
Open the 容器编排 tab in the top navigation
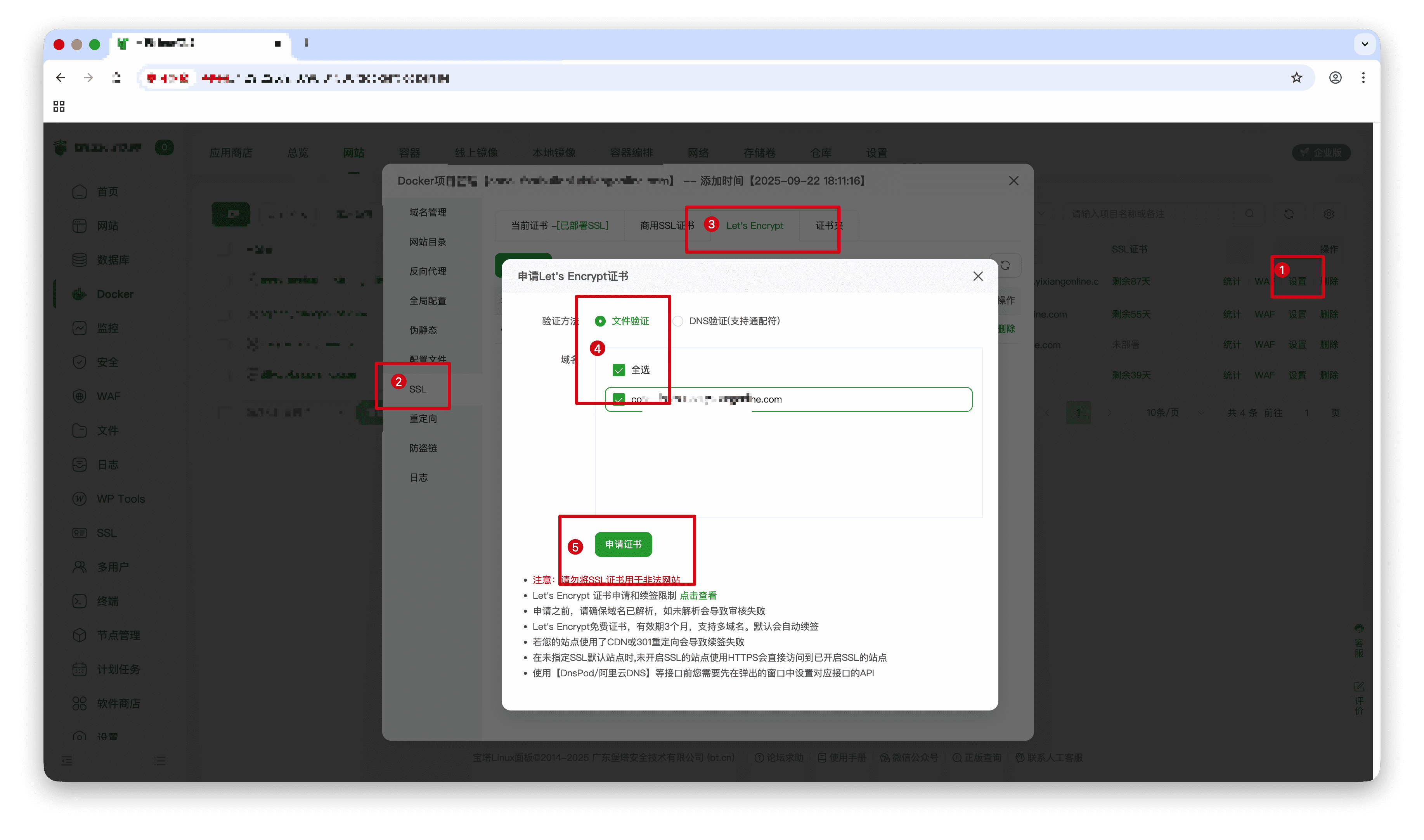pyautogui.click(x=631, y=152)
